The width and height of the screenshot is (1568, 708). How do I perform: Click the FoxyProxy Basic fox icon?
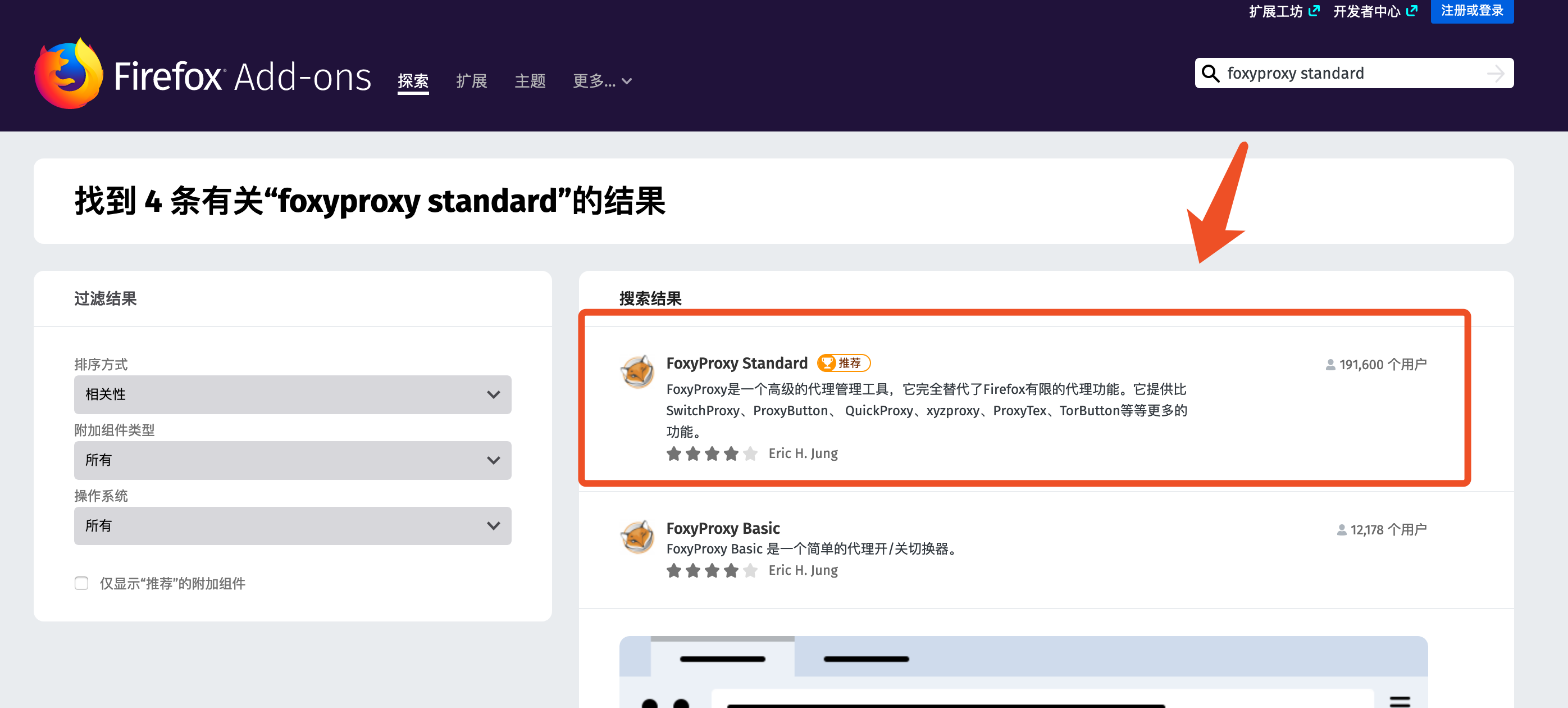(638, 537)
